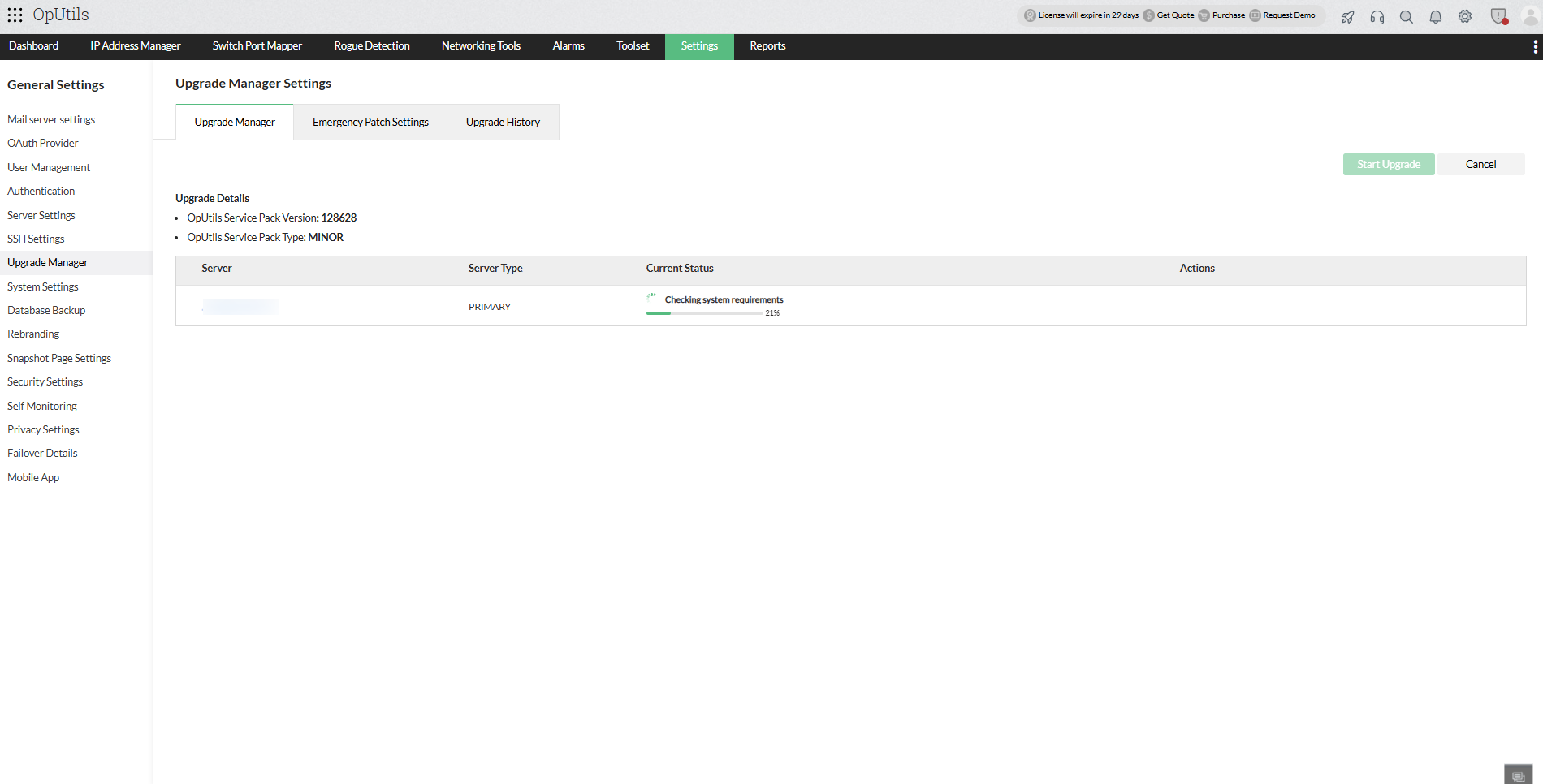Open the notifications bell icon

click(1436, 16)
